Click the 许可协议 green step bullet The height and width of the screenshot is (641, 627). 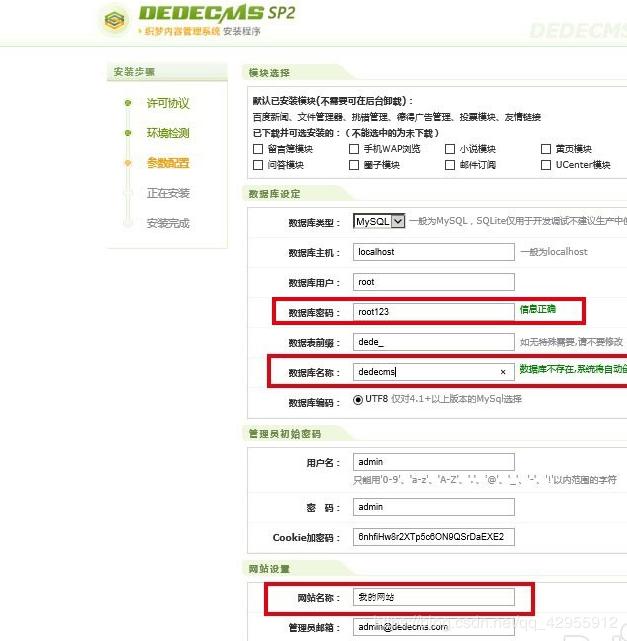click(x=128, y=103)
